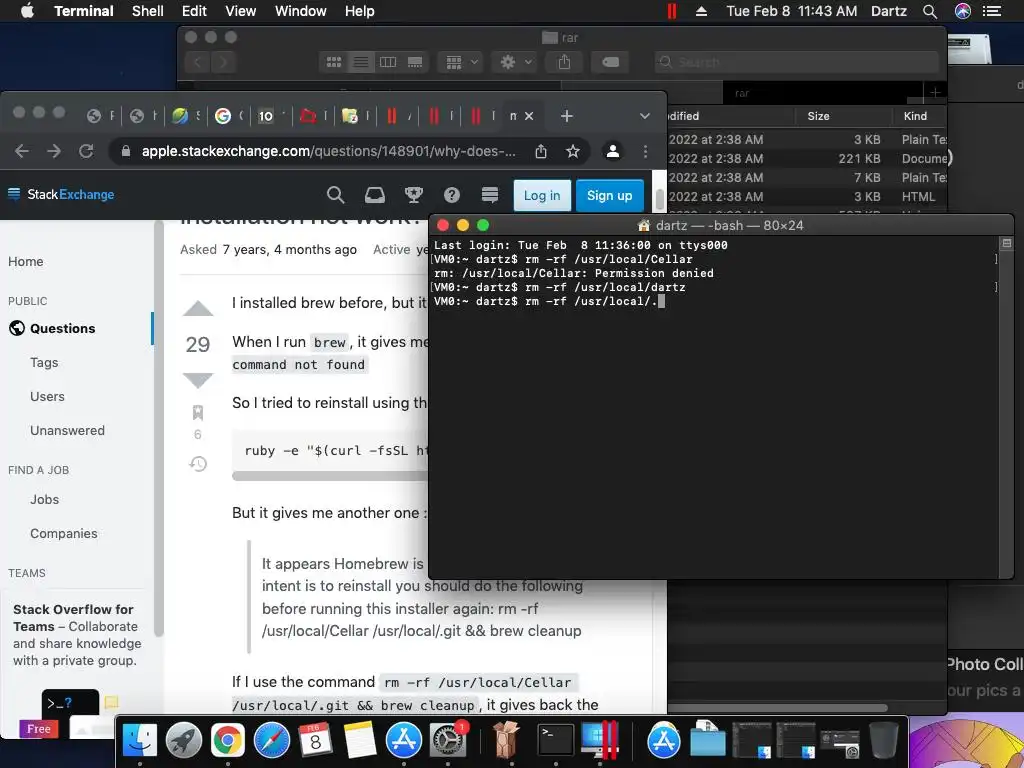Open Notification Center in the menu bar
1024x768 pixels.
tap(992, 11)
